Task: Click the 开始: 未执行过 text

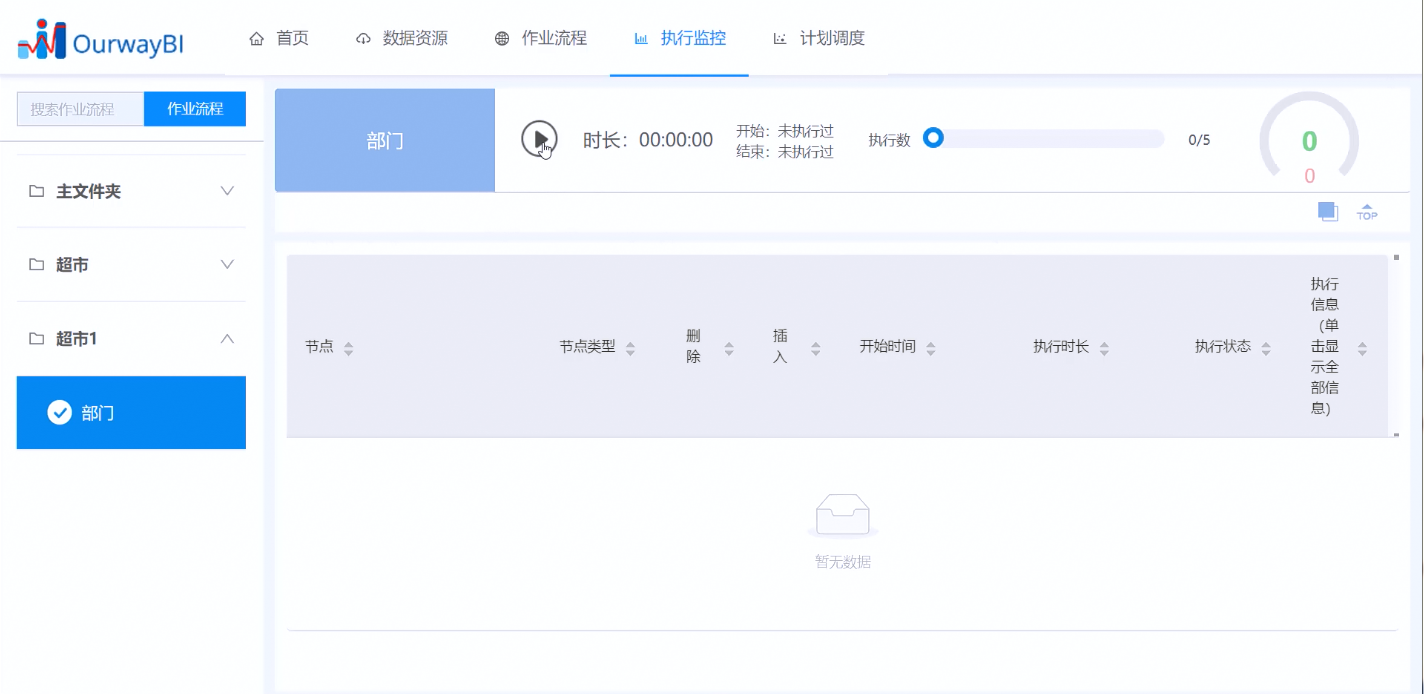Action: coord(785,131)
